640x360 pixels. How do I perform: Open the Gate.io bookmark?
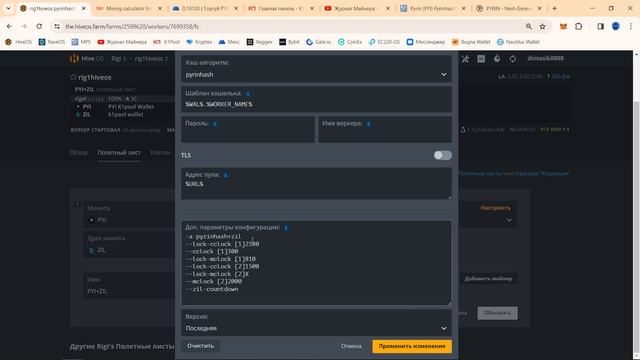click(318, 42)
